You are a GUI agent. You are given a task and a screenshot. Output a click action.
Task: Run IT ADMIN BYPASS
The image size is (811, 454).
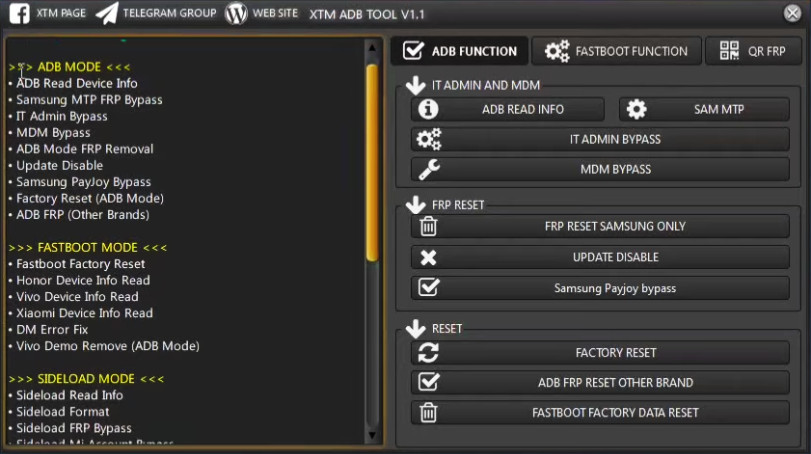click(600, 139)
